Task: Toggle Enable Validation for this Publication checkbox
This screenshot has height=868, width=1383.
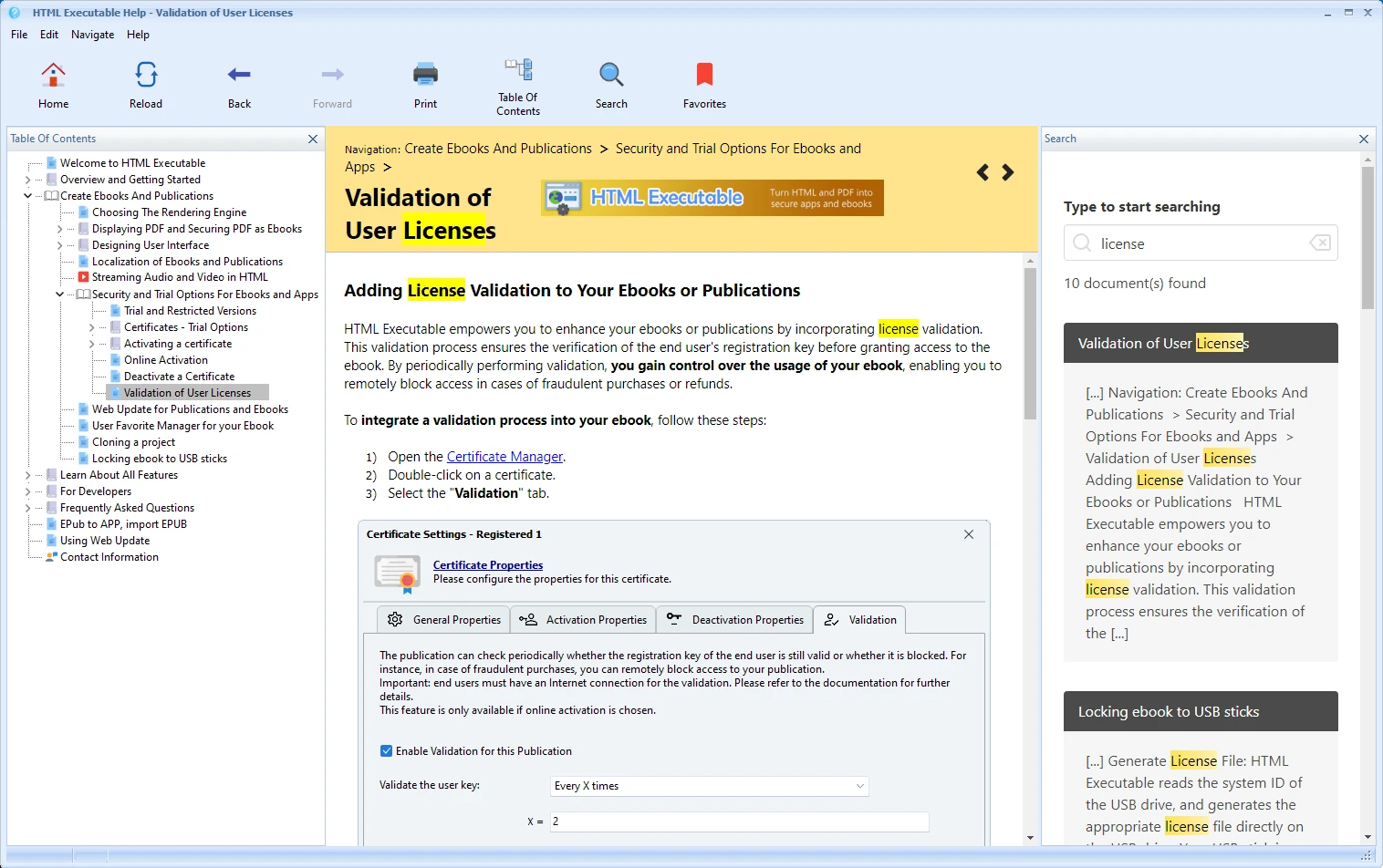Action: pyautogui.click(x=386, y=751)
